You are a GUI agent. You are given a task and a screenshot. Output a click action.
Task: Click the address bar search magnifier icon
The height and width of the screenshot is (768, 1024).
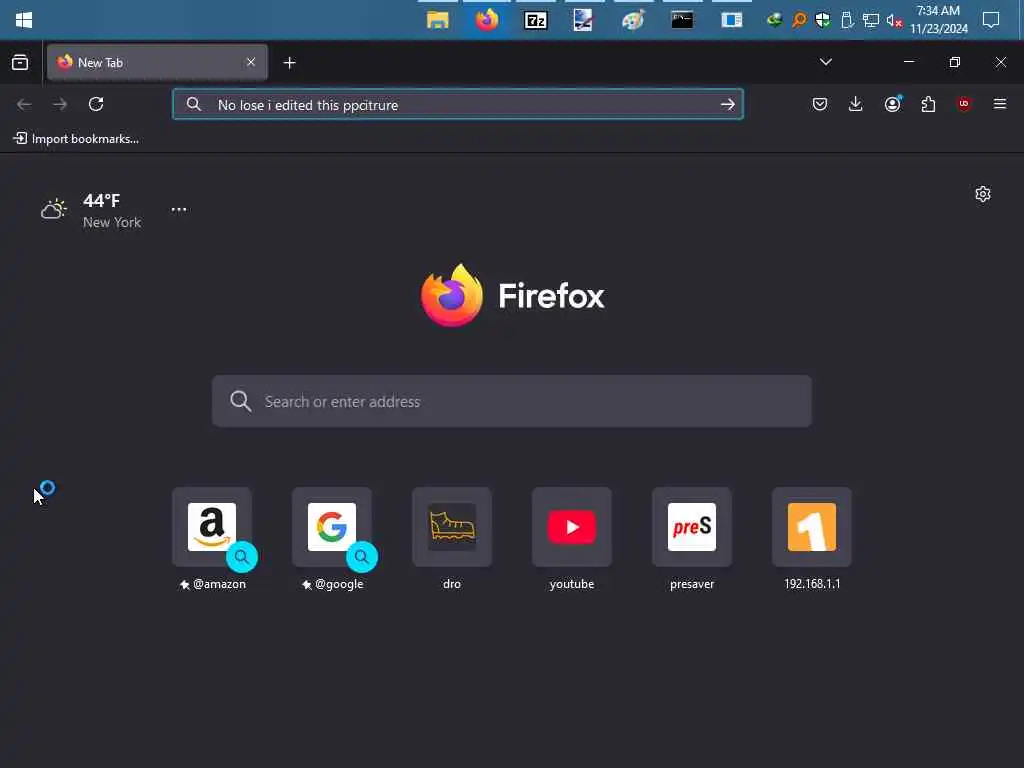tap(194, 104)
